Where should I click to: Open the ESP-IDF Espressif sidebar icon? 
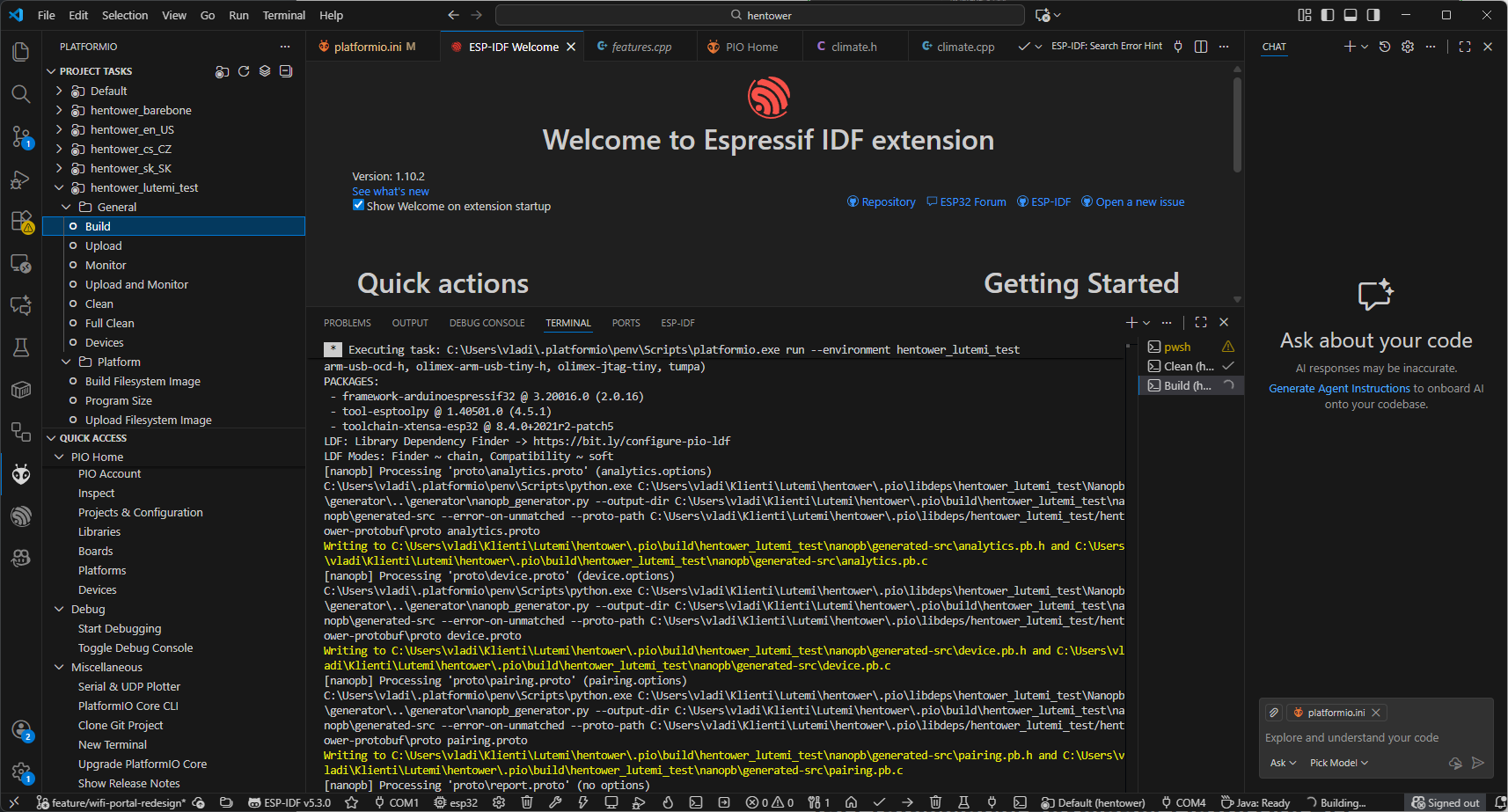click(21, 516)
